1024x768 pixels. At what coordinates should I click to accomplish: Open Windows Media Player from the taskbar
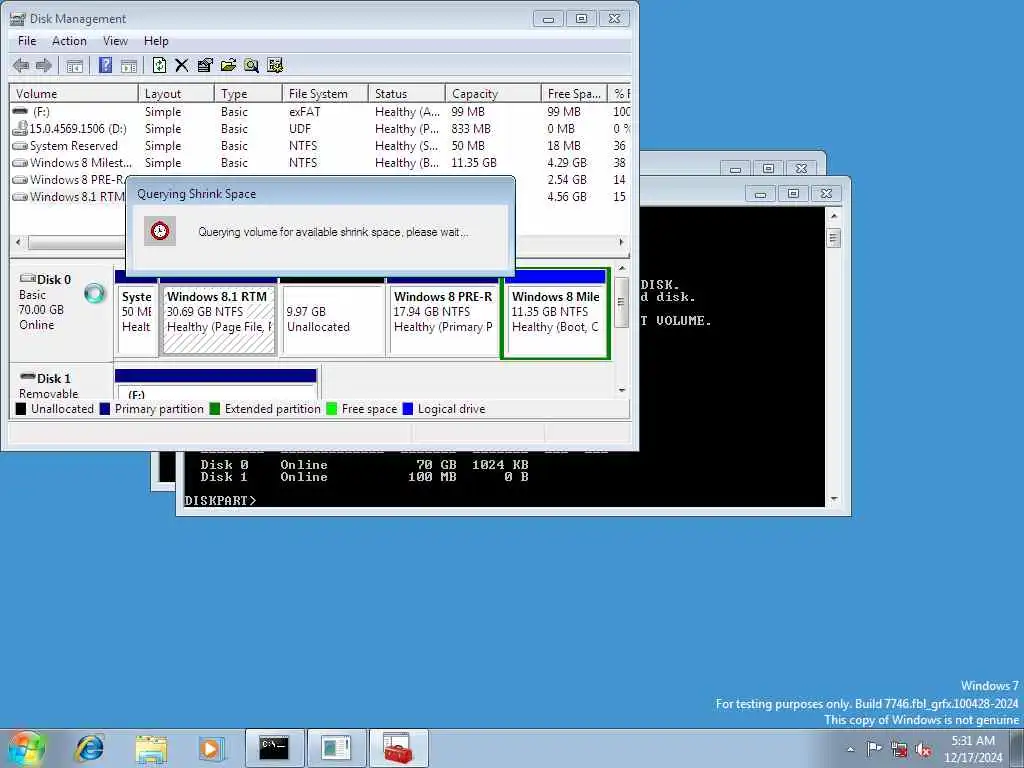click(210, 748)
